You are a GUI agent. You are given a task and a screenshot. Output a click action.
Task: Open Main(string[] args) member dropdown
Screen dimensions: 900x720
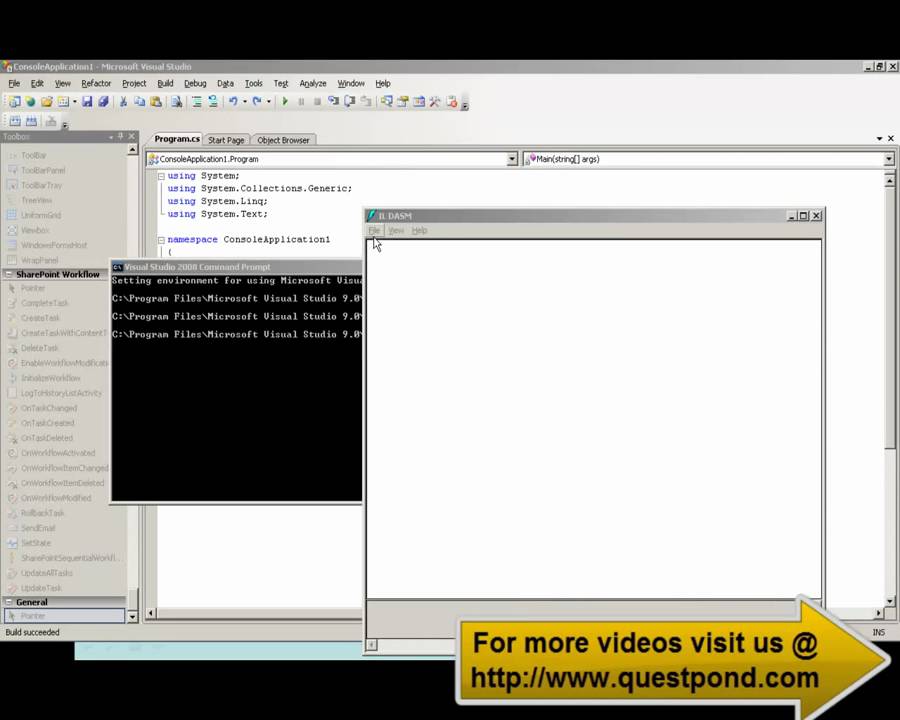click(x=889, y=159)
